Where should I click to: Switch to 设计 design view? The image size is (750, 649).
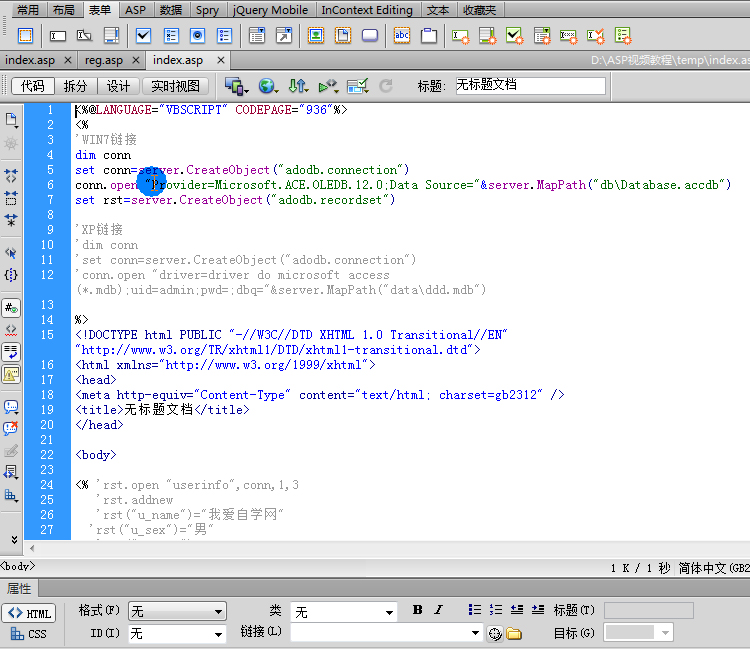pyautogui.click(x=118, y=86)
